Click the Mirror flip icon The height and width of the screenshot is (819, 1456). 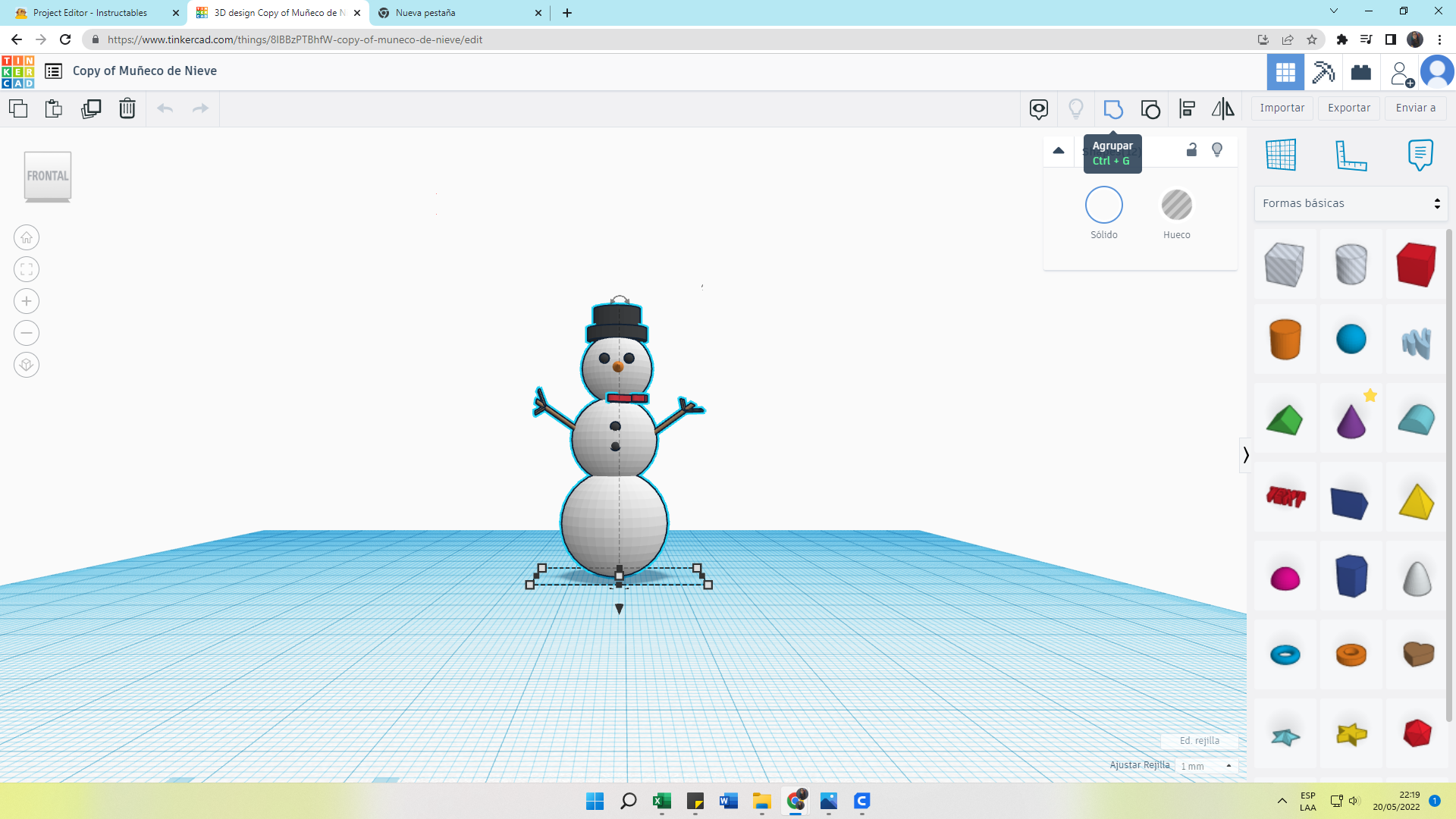pyautogui.click(x=1222, y=108)
